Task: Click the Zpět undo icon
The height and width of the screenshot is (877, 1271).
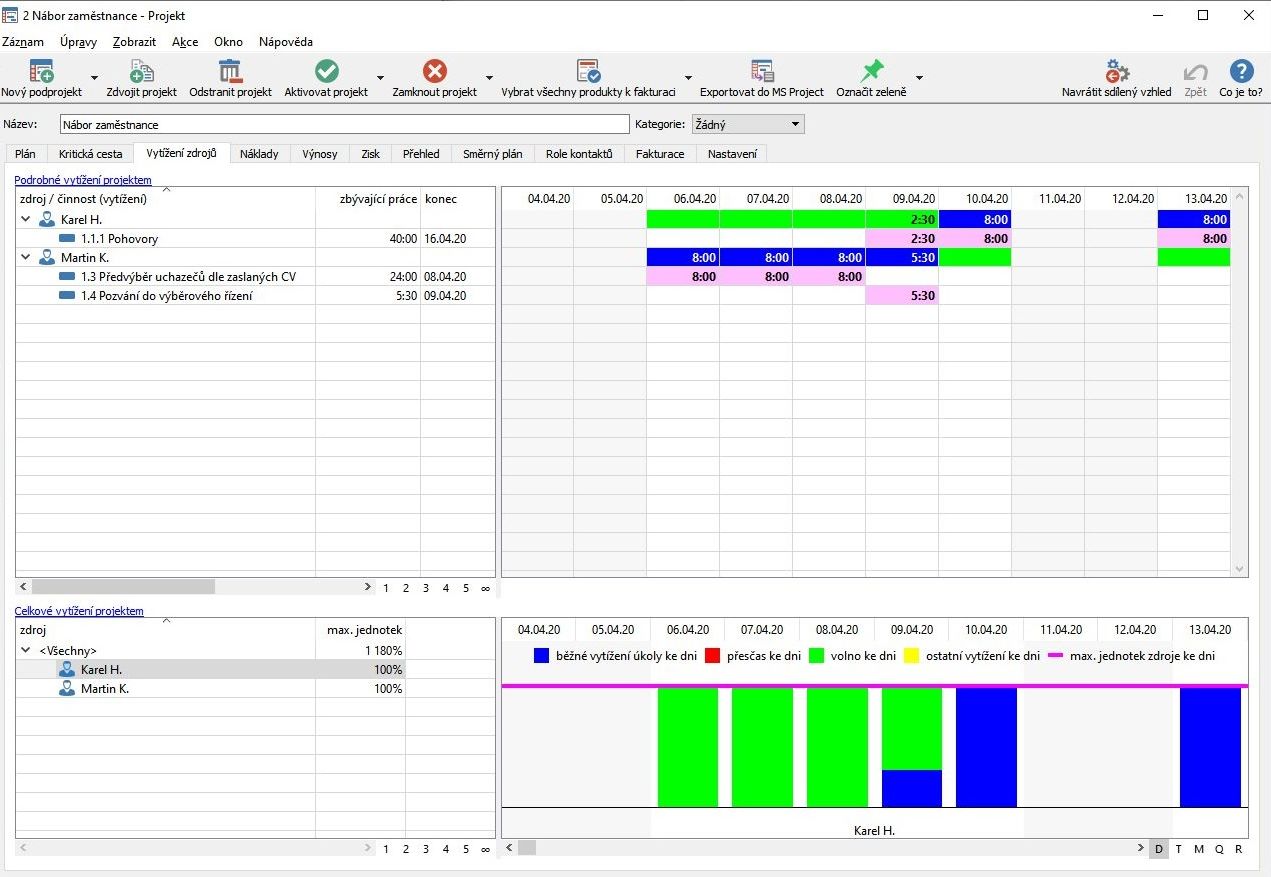Action: point(1195,71)
